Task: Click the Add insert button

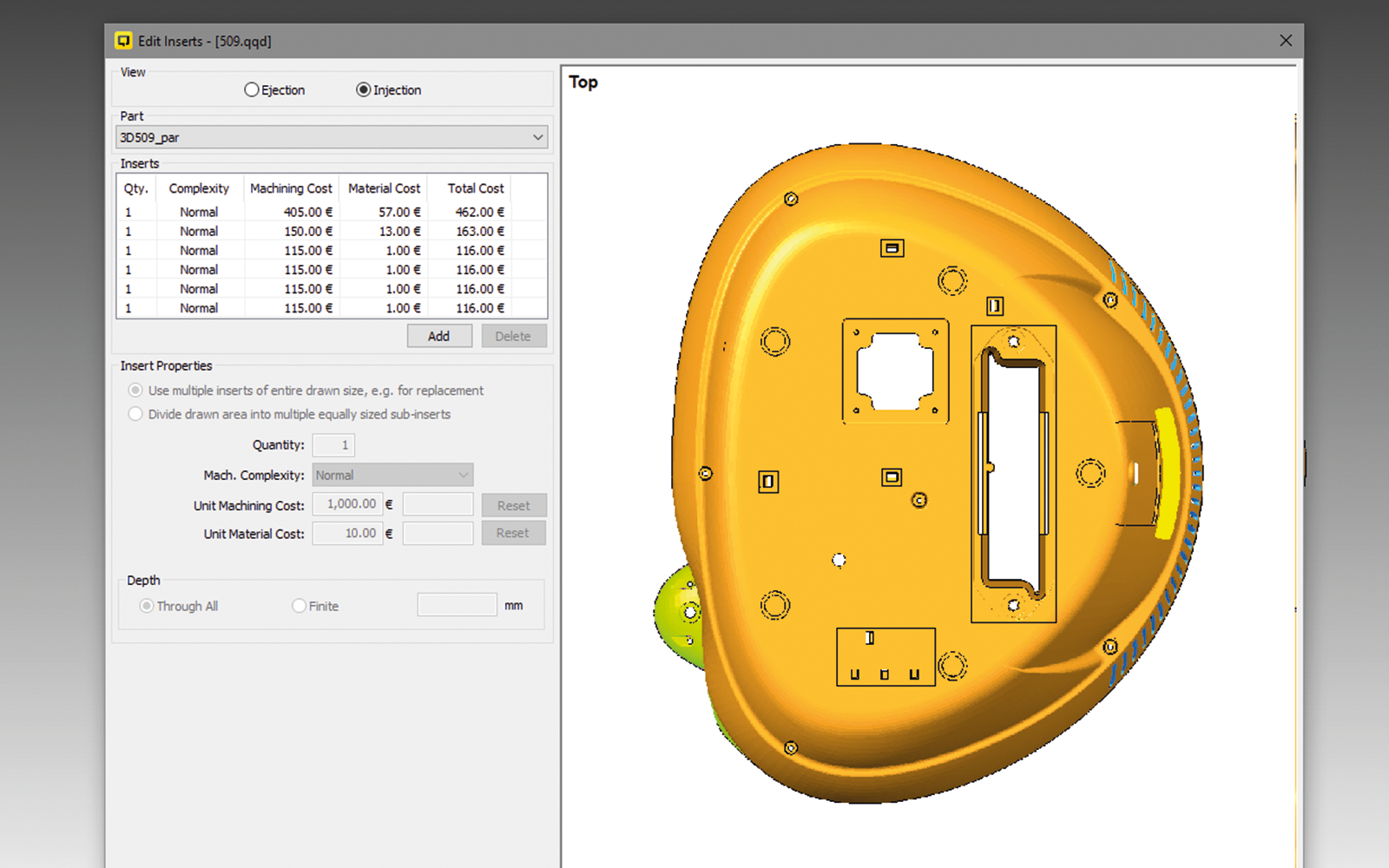Action: (439, 336)
